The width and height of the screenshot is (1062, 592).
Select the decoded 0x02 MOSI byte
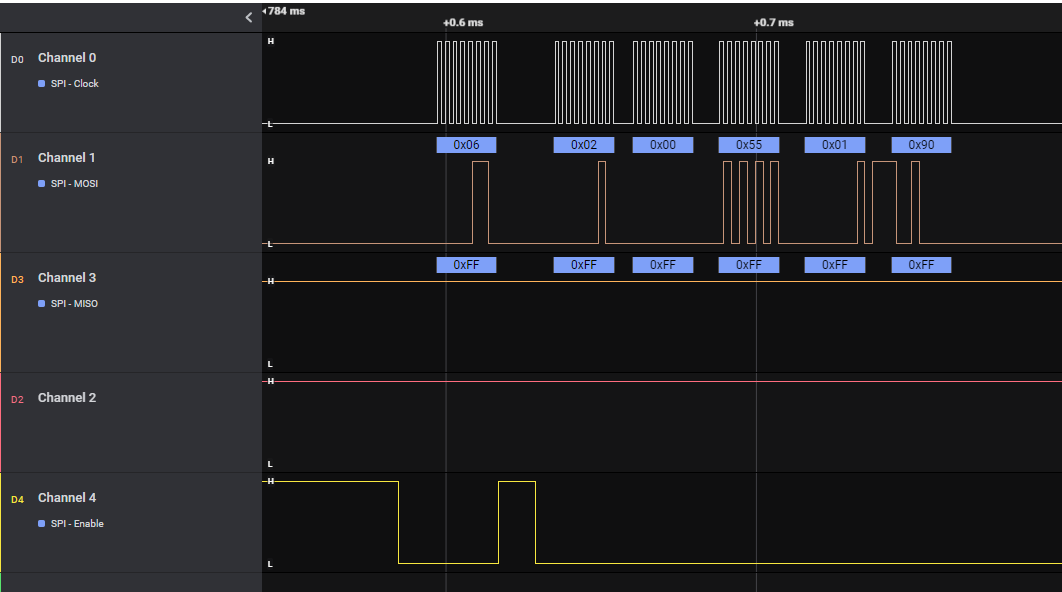583,145
